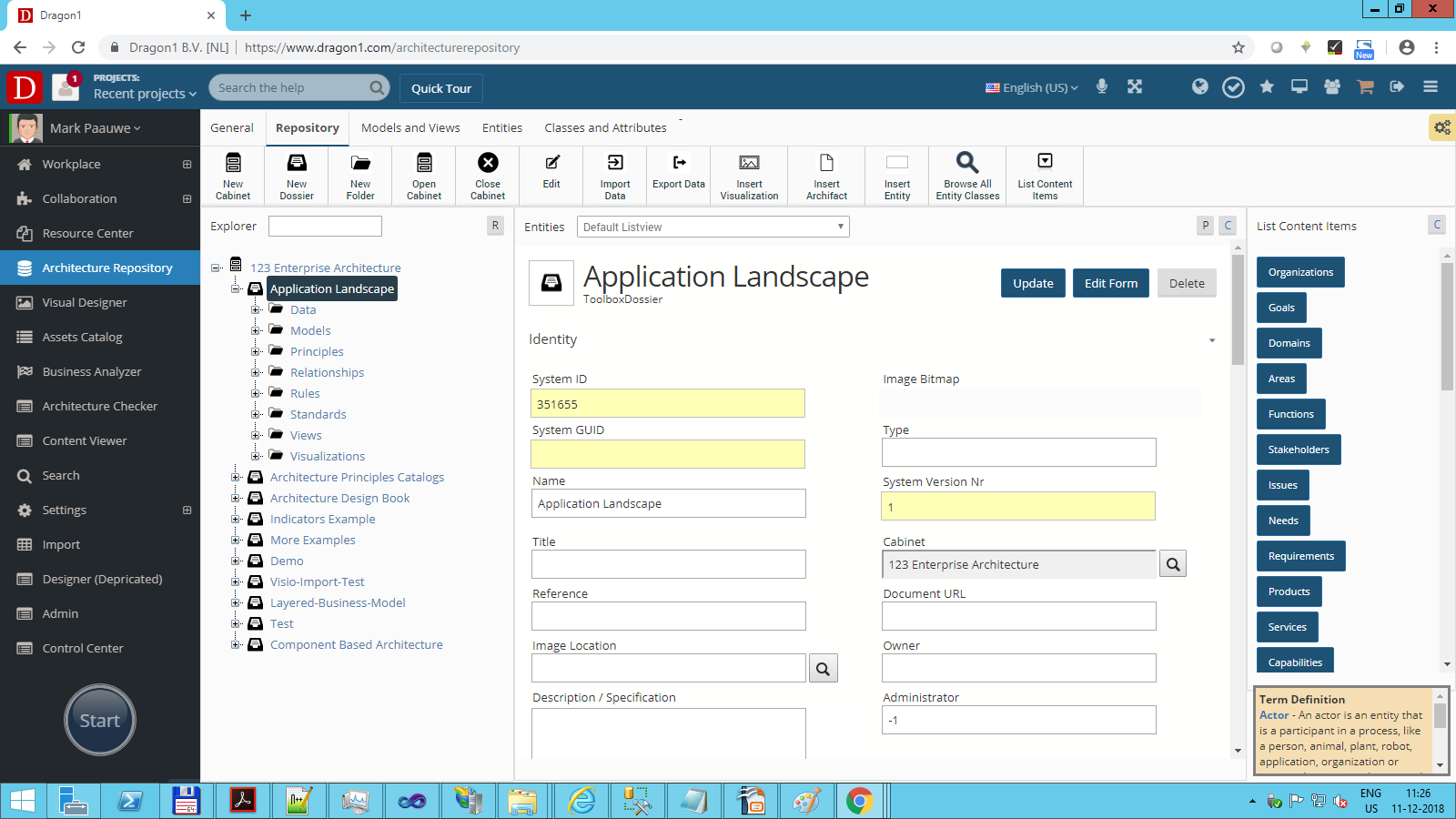
Task: Start the Quick Tour
Action: click(x=441, y=88)
